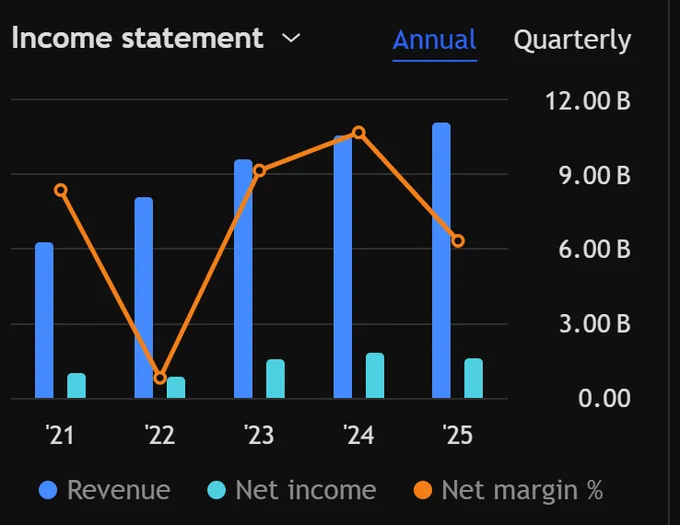
Task: Click the '21 net margin data point
Action: click(x=61, y=190)
